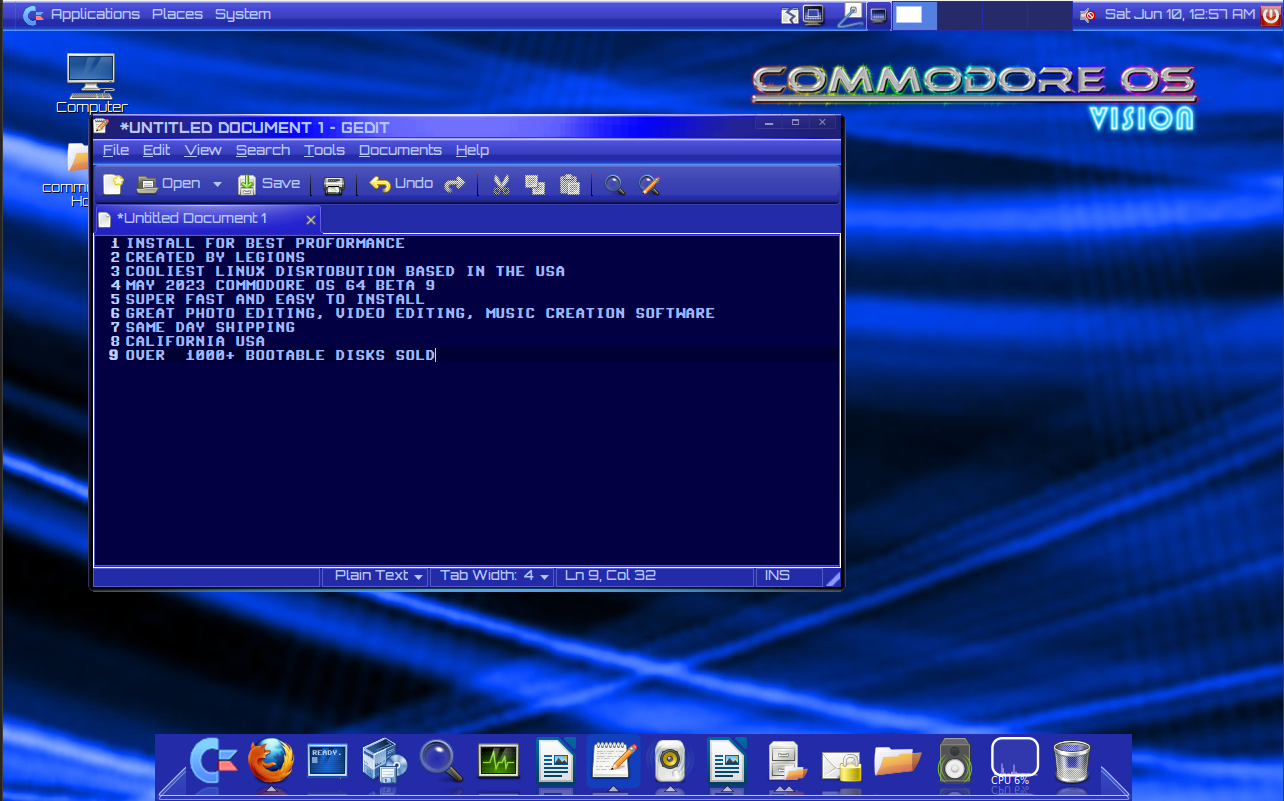The image size is (1284, 801).
Task: Open the Applications menu in top panel
Action: pos(95,14)
